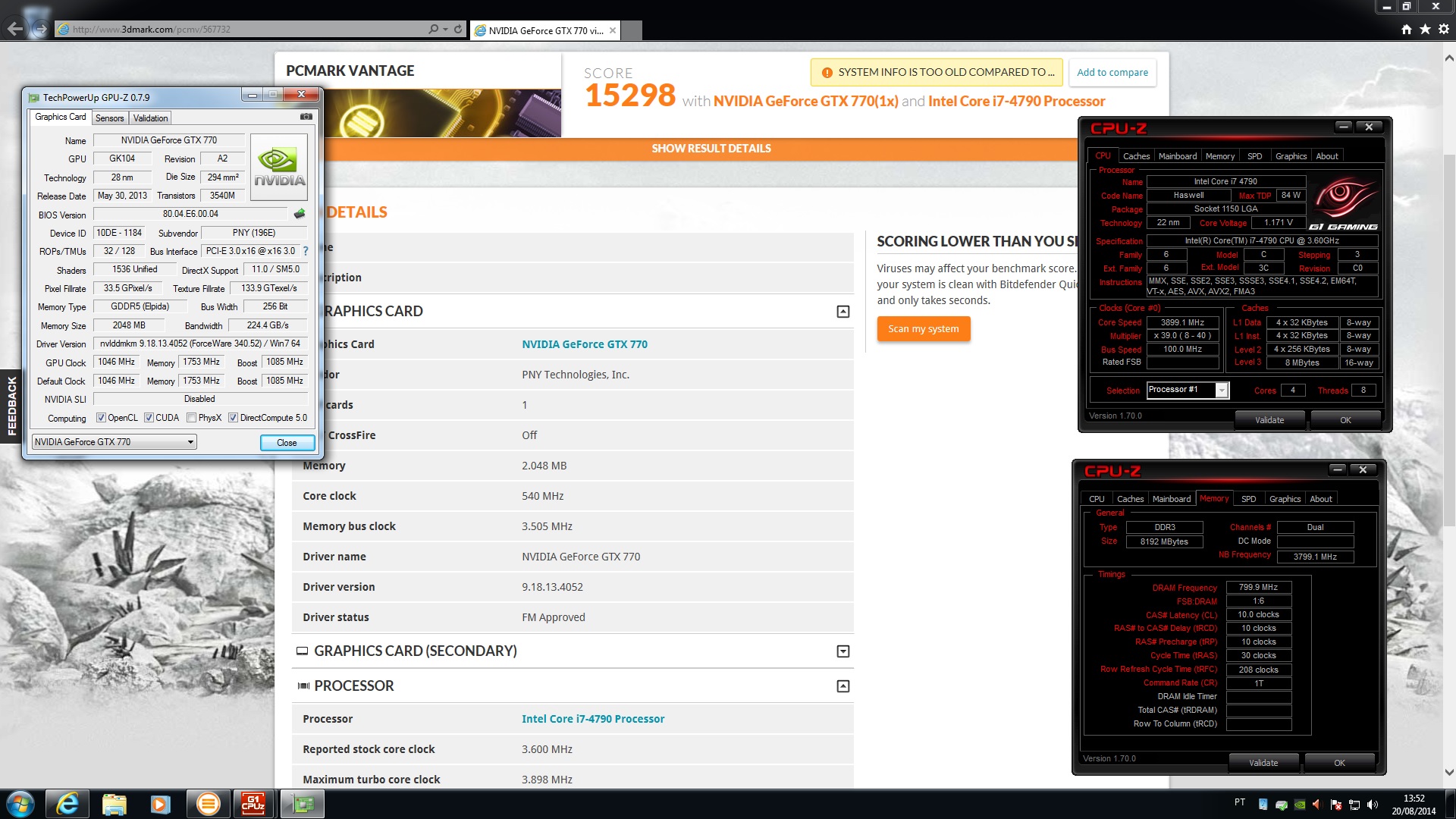Open the browser Home icon
The image size is (1456, 819).
click(1407, 30)
